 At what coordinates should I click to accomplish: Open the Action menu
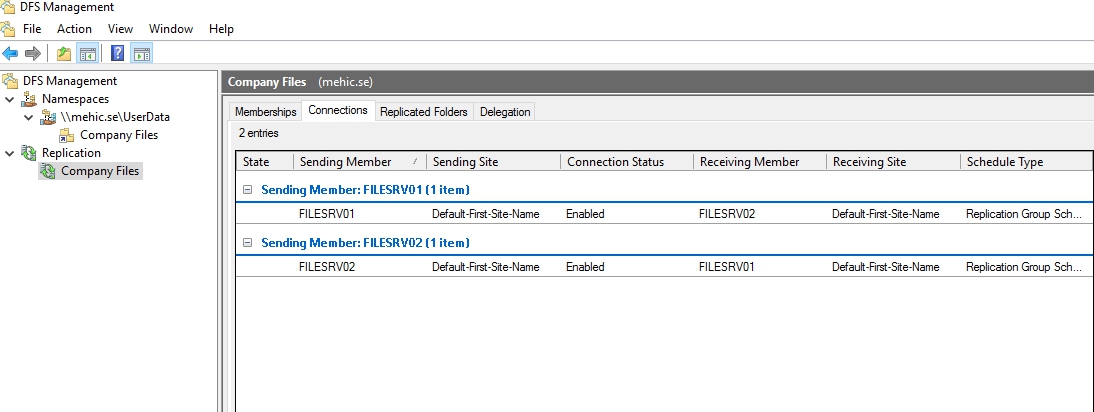point(74,29)
